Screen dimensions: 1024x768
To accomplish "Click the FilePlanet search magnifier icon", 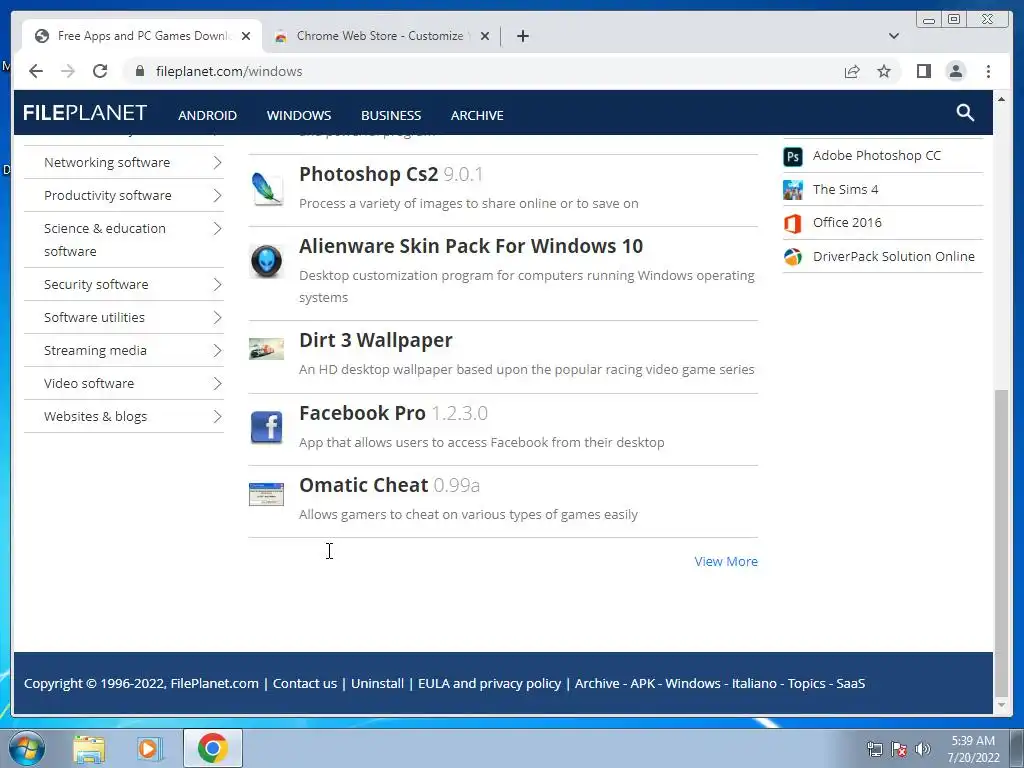I will click(x=965, y=113).
